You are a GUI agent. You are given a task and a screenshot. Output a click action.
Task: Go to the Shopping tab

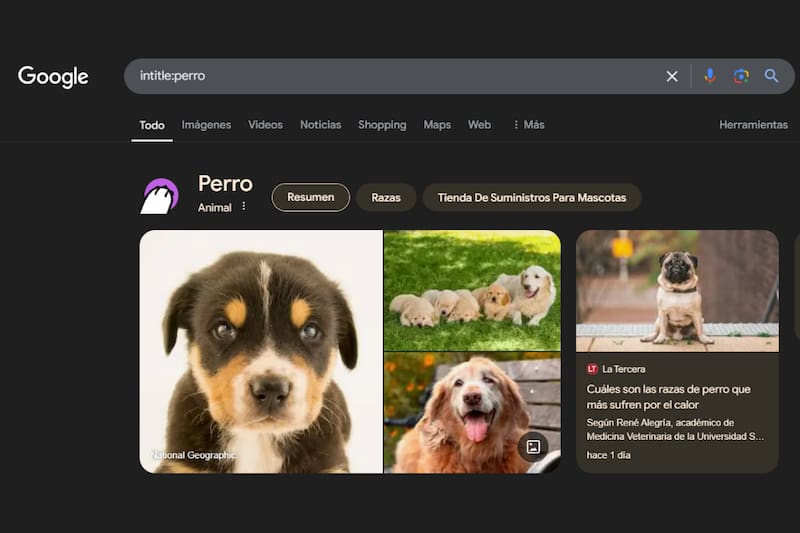pos(382,125)
